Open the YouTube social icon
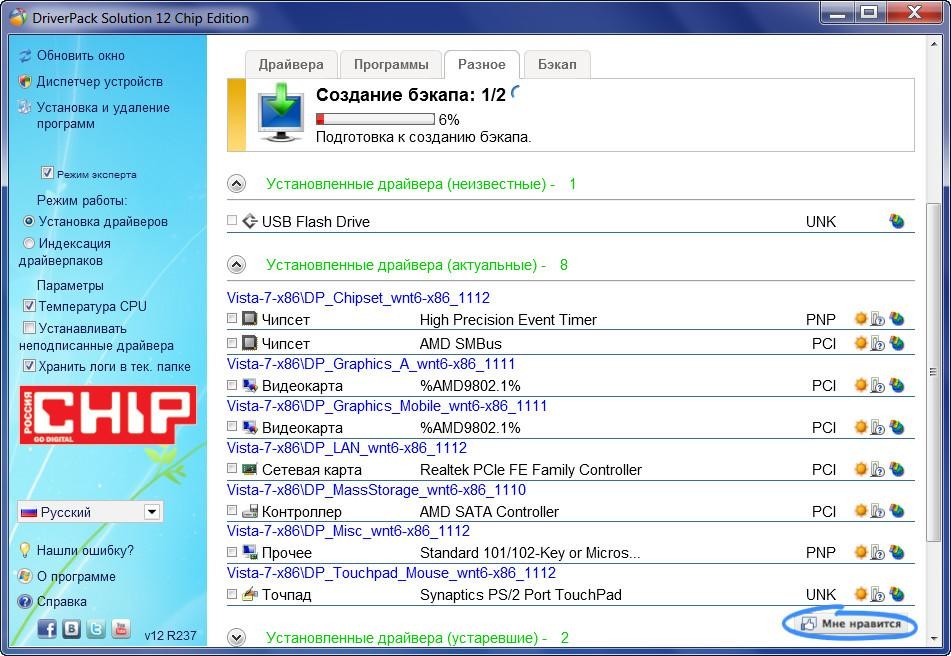The height and width of the screenshot is (656, 951). [121, 629]
